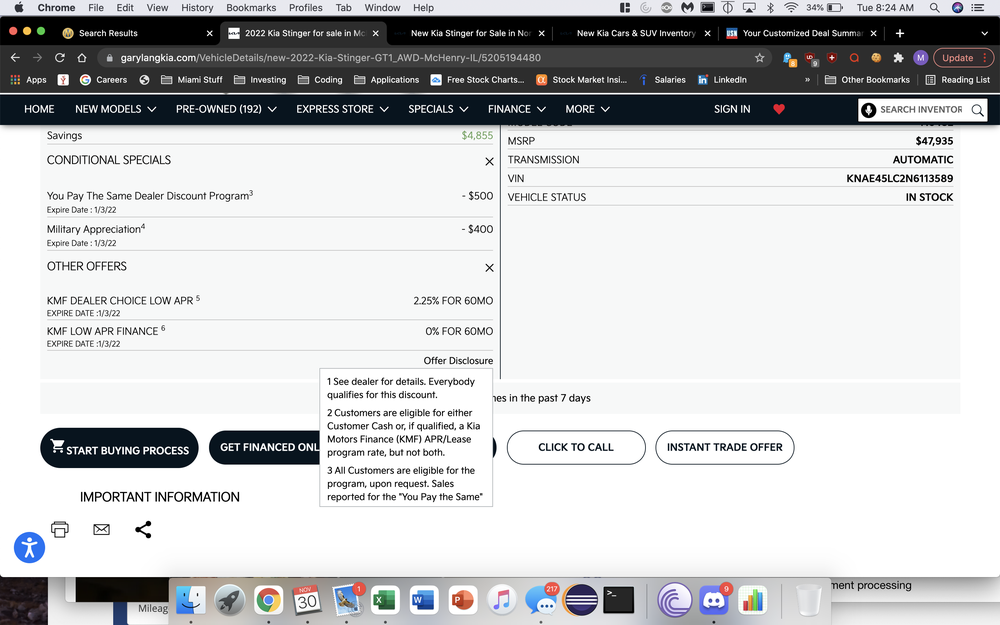Collapse the Conditional Specials section
The image size is (1000, 625).
click(x=489, y=161)
